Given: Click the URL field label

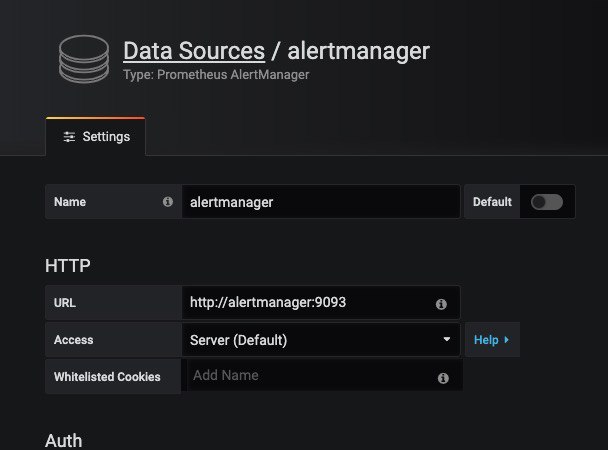Looking at the screenshot, I should coord(65,303).
